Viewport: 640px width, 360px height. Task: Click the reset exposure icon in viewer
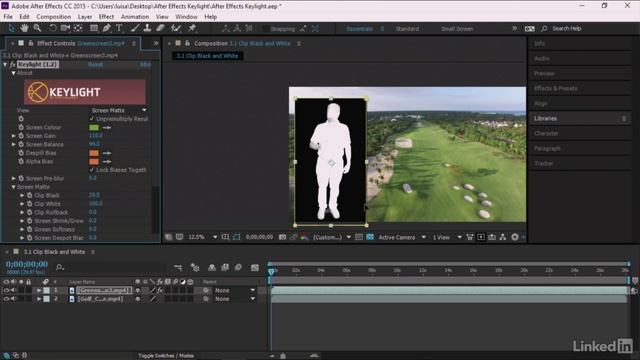pyautogui.click(x=515, y=237)
